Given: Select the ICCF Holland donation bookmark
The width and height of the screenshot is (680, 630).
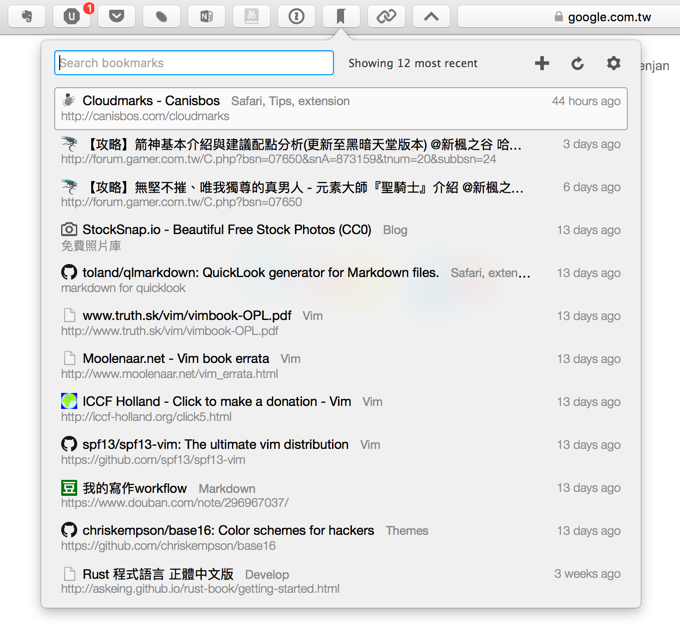Looking at the screenshot, I should [x=216, y=401].
